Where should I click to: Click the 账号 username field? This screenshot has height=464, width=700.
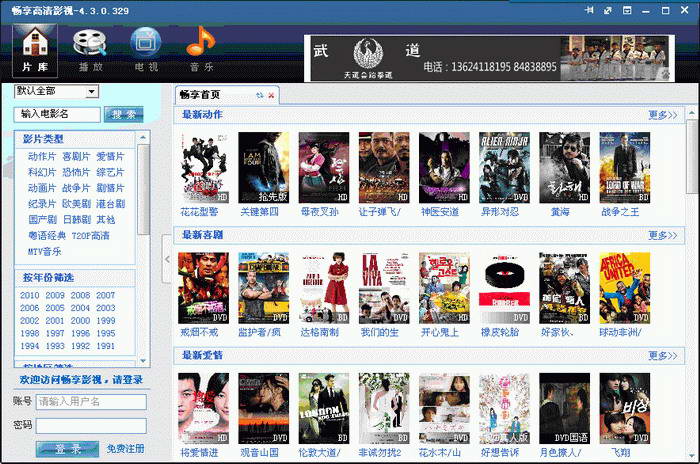click(x=91, y=401)
